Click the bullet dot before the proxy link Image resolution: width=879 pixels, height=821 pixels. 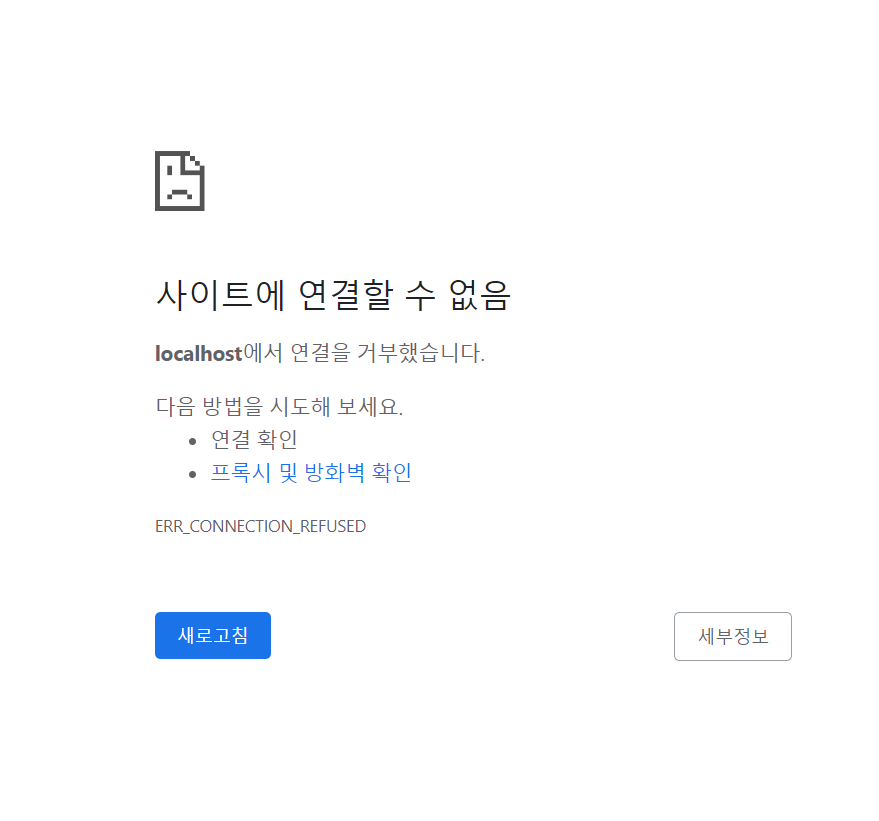(192, 475)
